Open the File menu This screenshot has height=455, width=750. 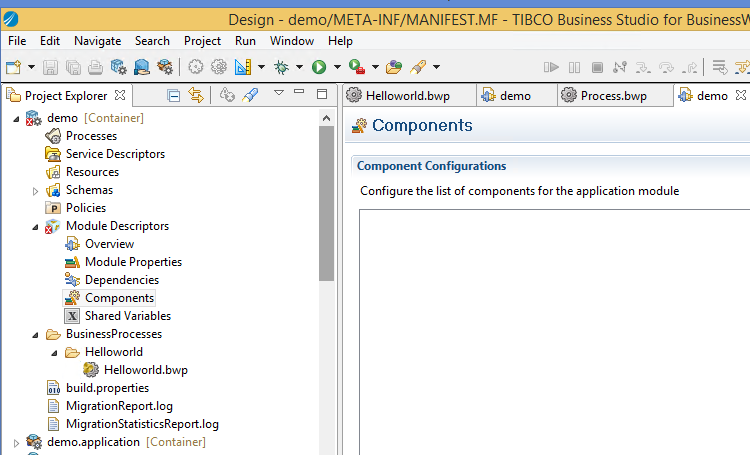click(17, 41)
